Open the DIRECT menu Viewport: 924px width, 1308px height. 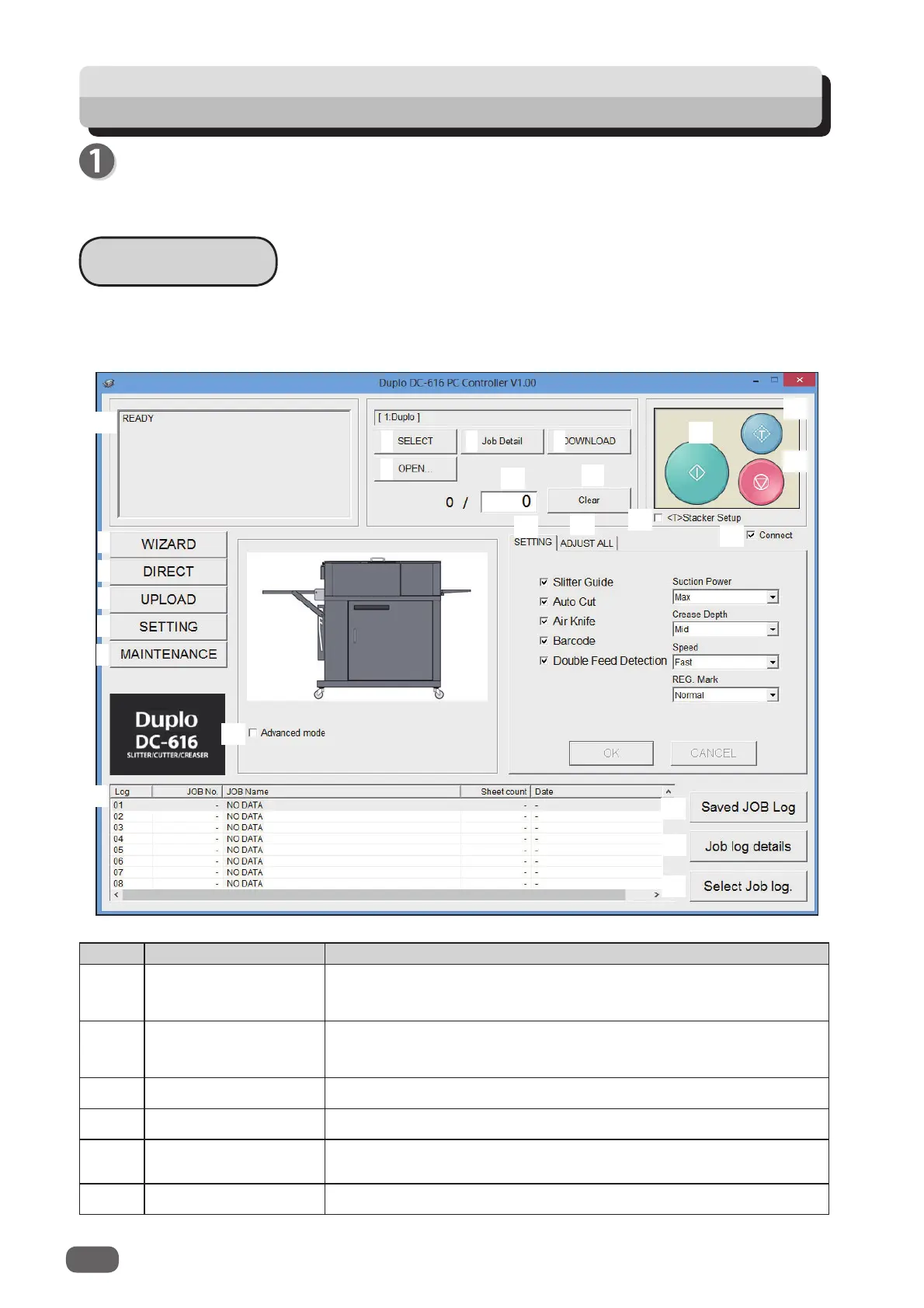tap(168, 572)
